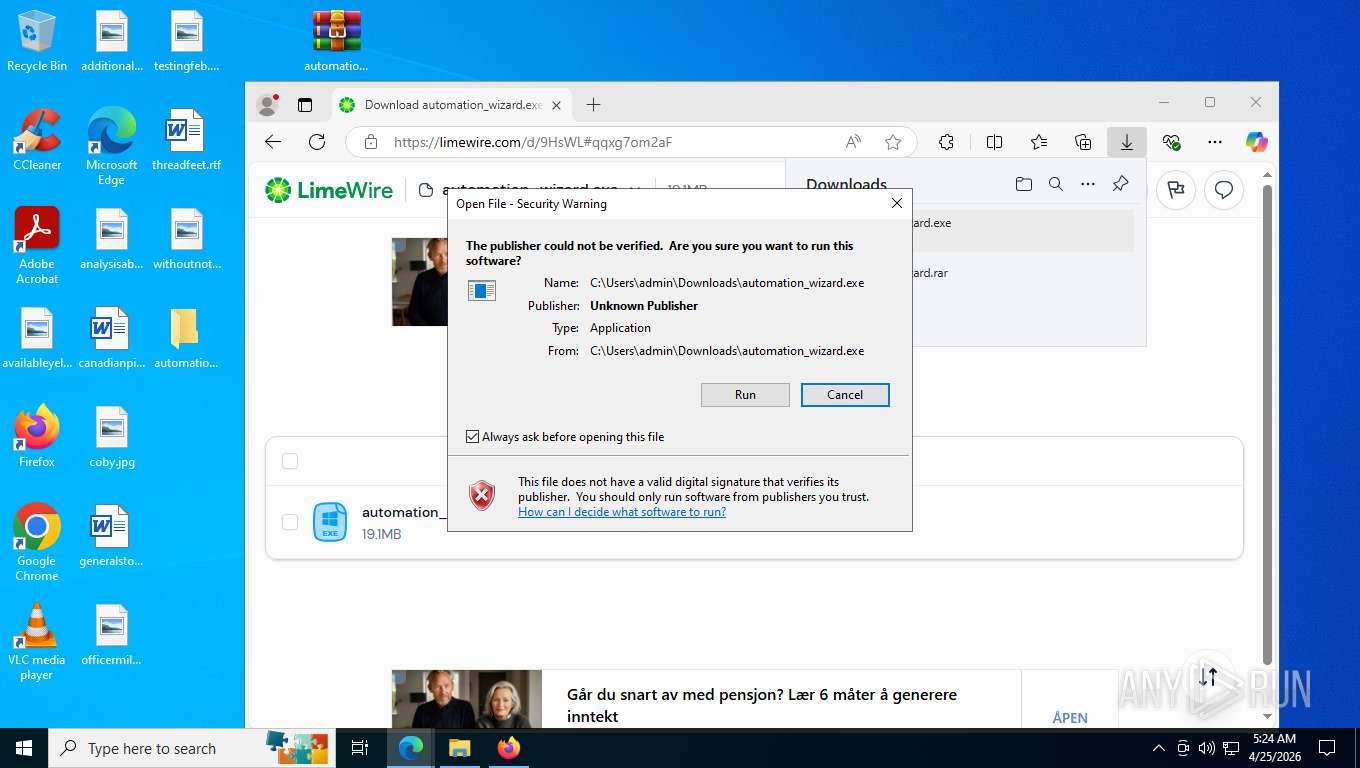This screenshot has height=768, width=1360.
Task: Show hidden tray icons chevron
Action: [1159, 748]
